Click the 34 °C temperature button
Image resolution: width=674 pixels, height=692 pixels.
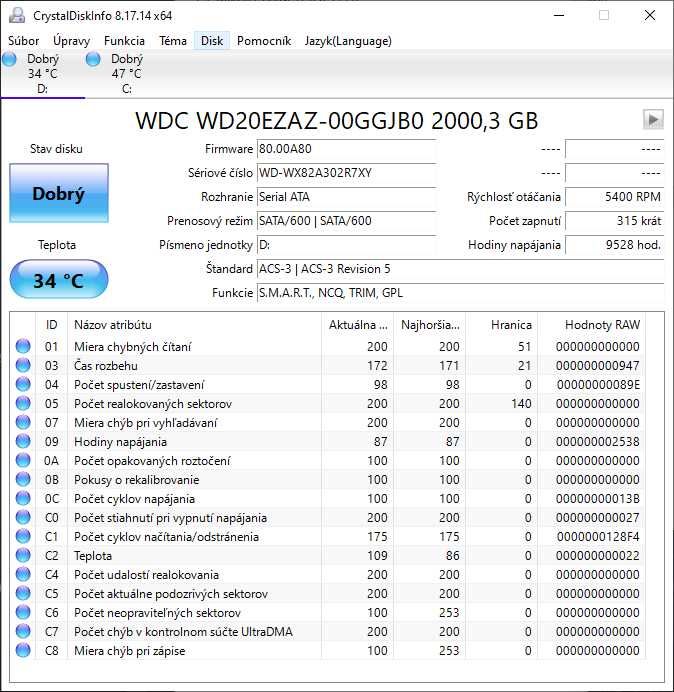click(x=59, y=280)
